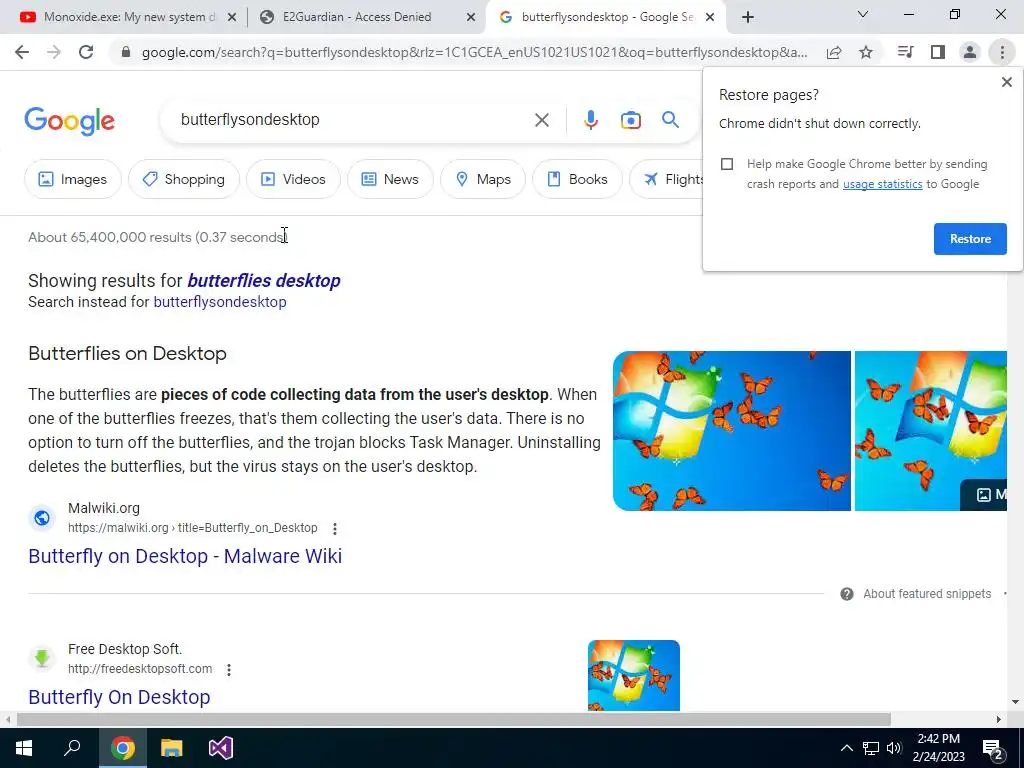Open a new tab
Image resolution: width=1024 pixels, height=768 pixels.
click(x=748, y=17)
